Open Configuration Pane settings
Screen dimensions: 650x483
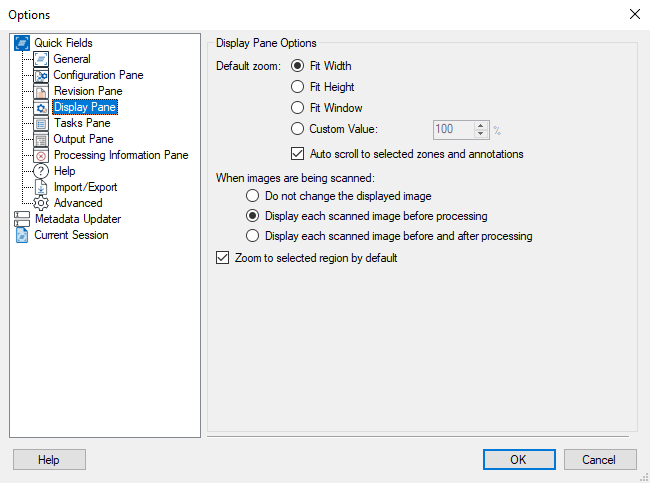[x=98, y=75]
